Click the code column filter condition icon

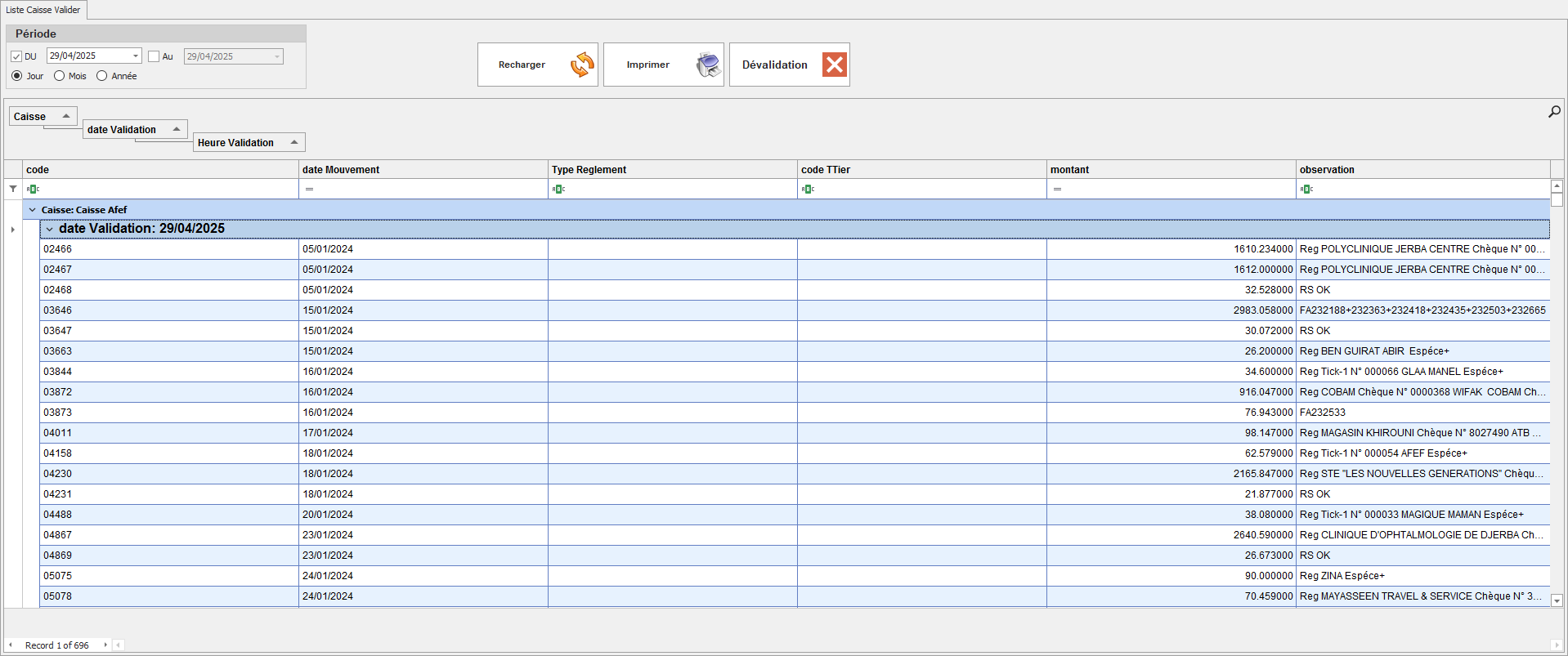(33, 189)
